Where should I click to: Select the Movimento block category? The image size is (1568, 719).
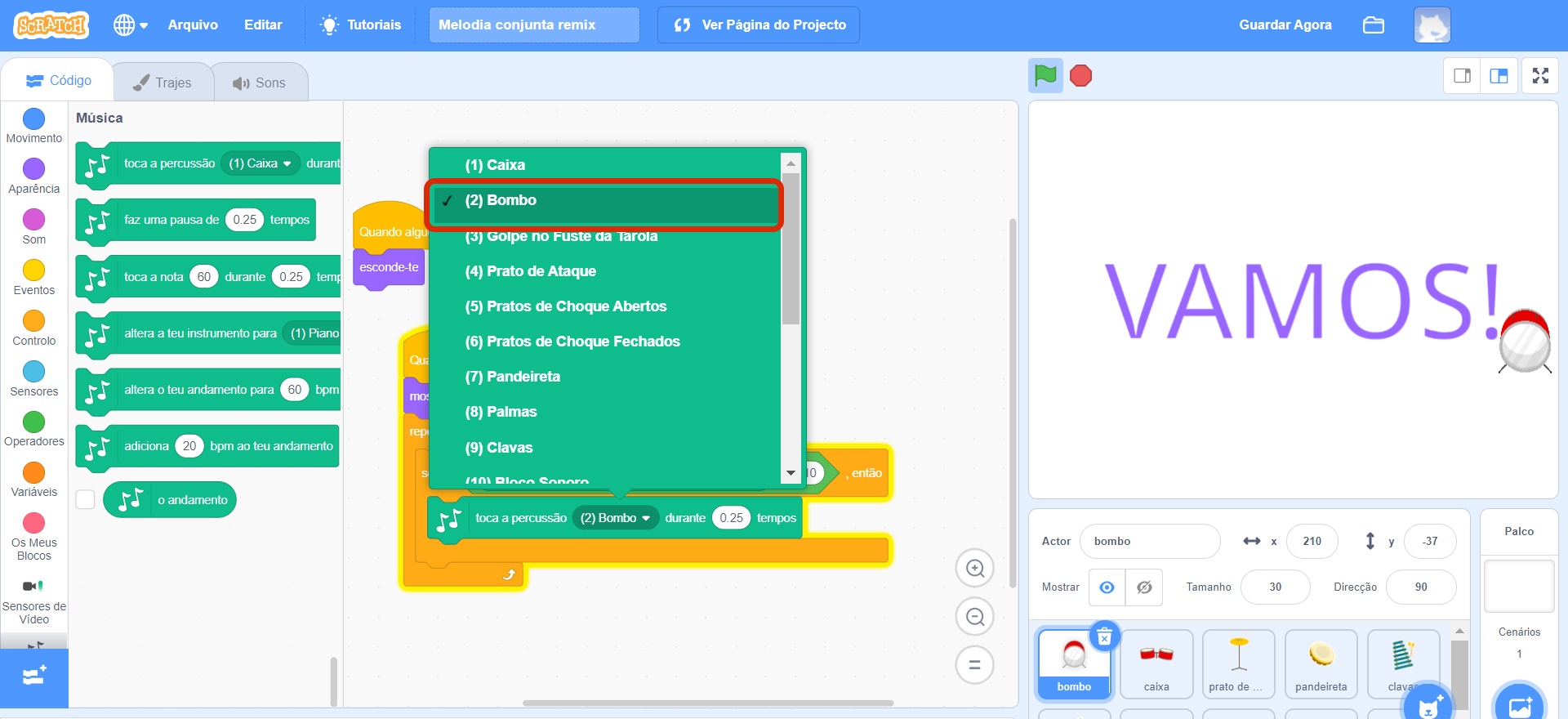34,126
